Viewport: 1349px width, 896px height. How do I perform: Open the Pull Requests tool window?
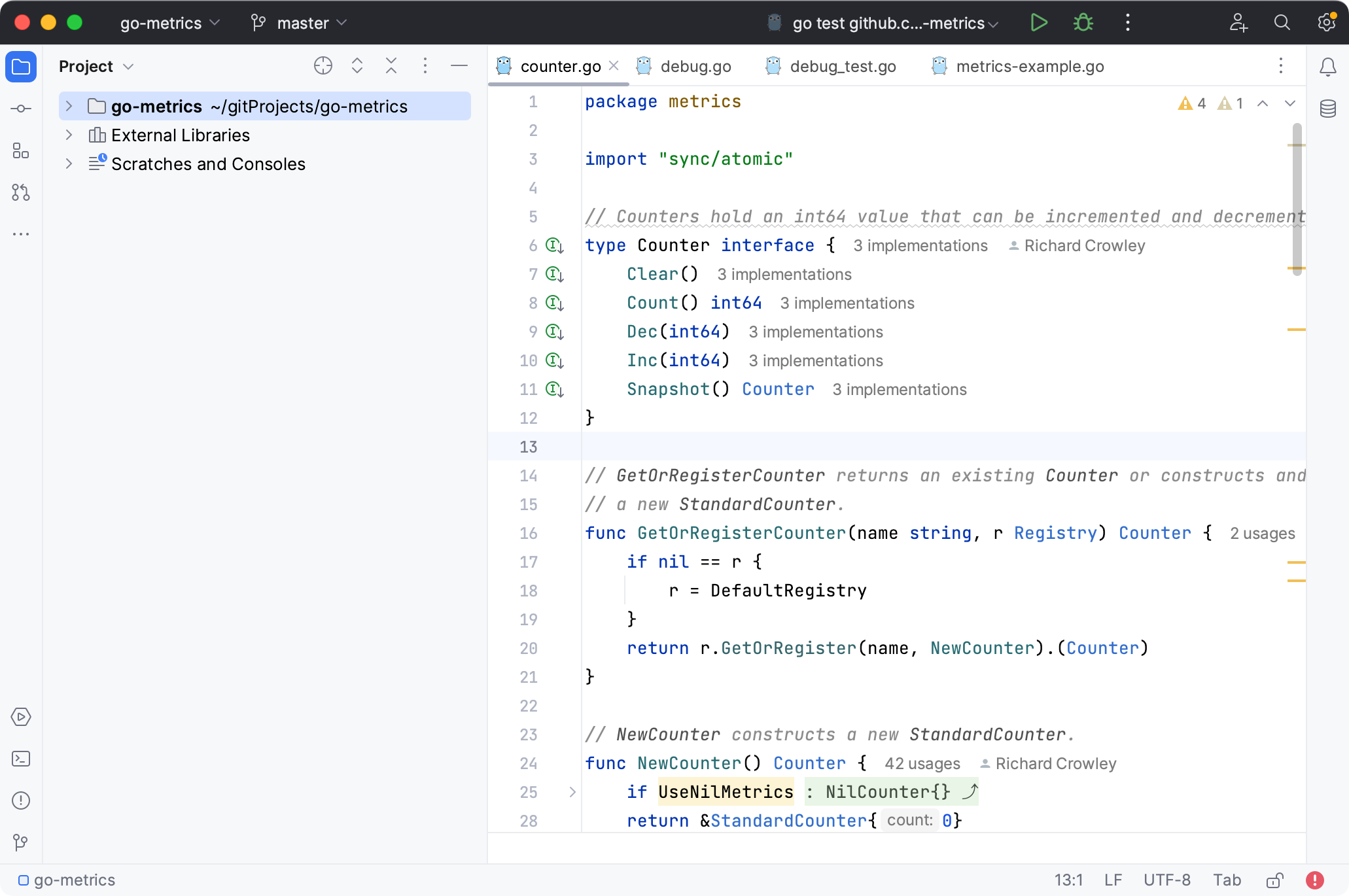(21, 192)
